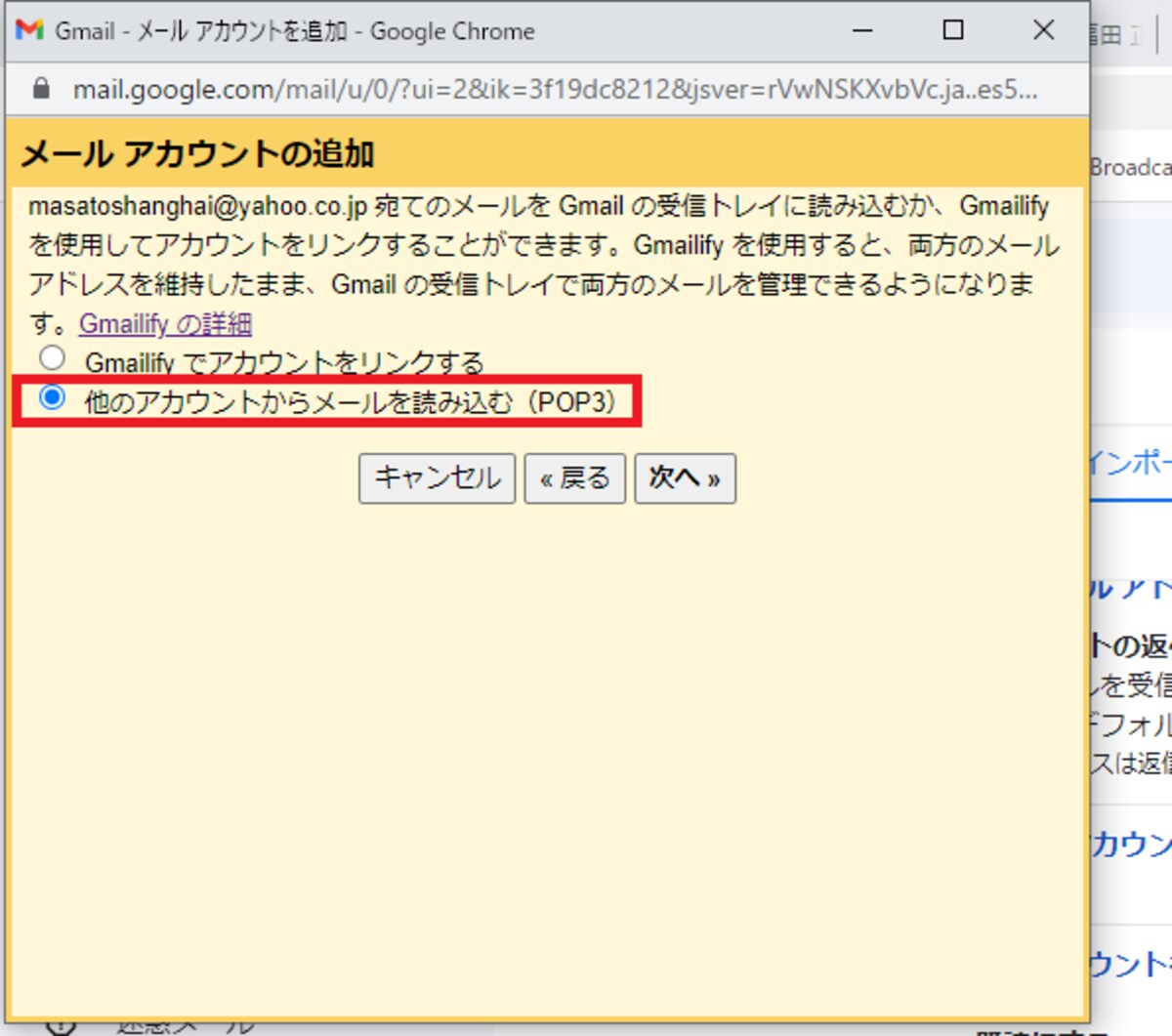
Task: Click the mail.google.com URL text
Action: click(x=555, y=90)
